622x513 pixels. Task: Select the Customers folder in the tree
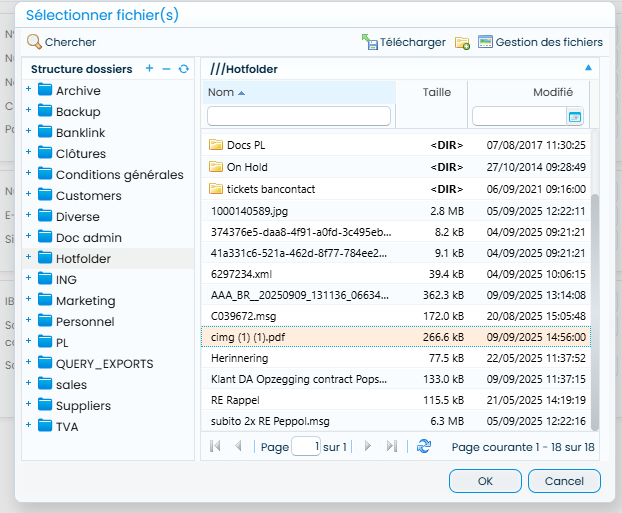coord(89,196)
